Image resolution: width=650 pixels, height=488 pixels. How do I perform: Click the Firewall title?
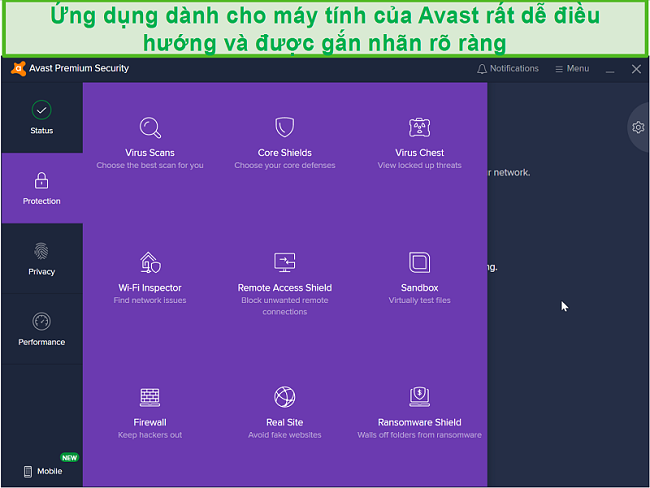pos(150,422)
